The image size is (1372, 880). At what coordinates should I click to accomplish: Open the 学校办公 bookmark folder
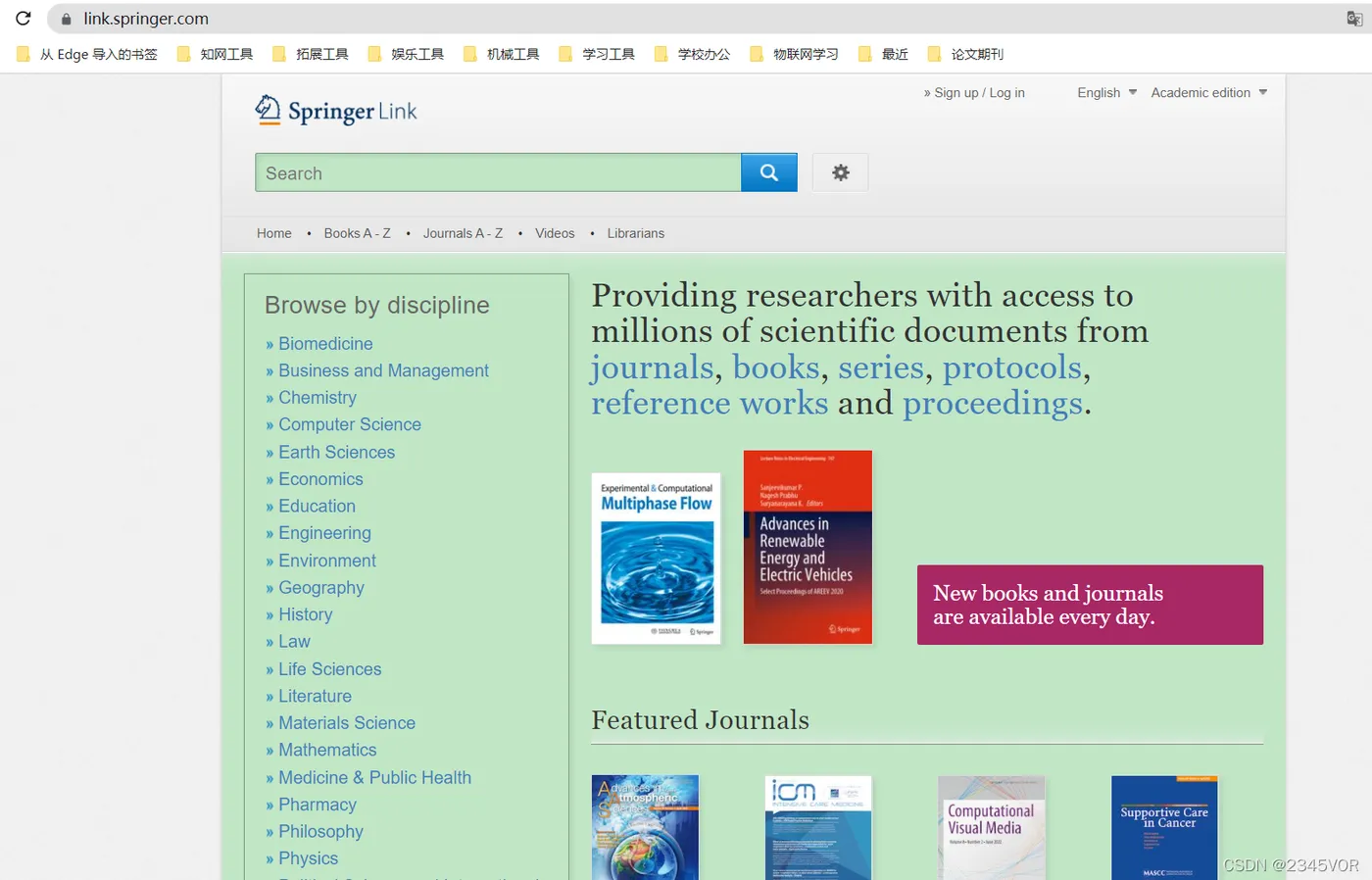click(x=693, y=54)
